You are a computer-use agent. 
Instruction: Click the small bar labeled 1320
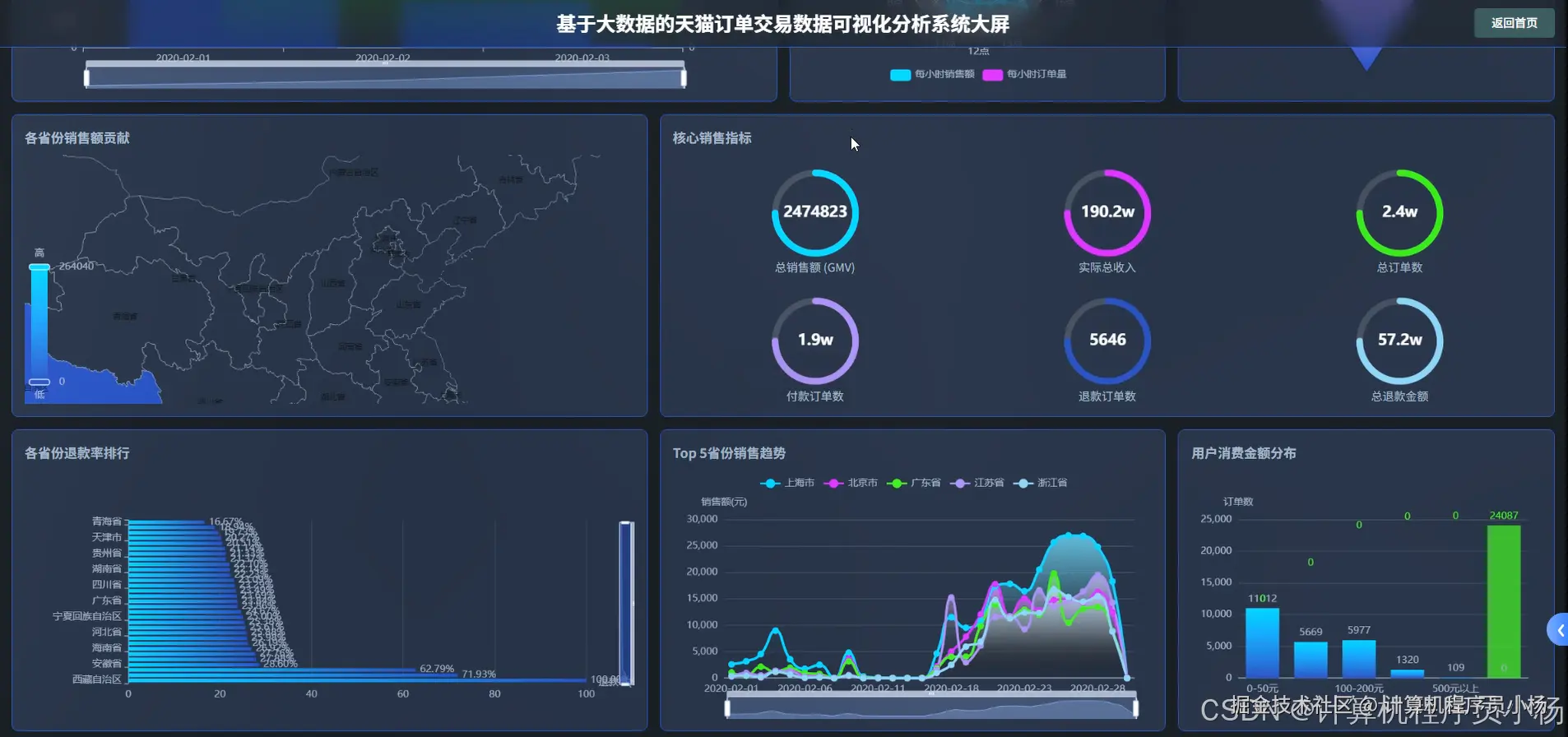1407,674
